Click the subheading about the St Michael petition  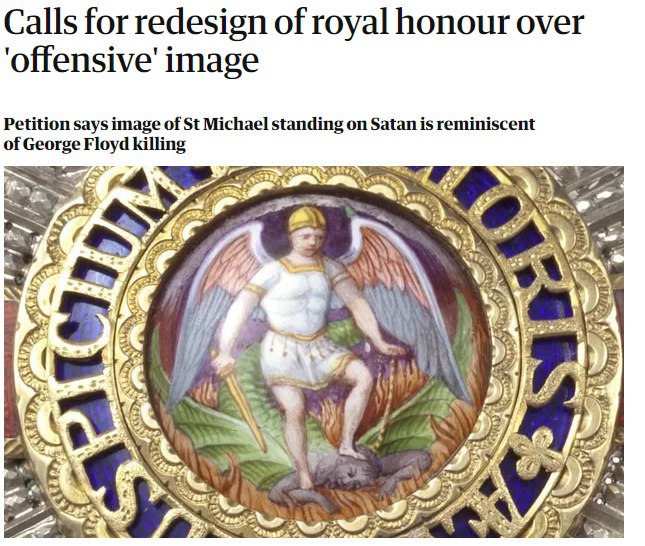coord(269,134)
